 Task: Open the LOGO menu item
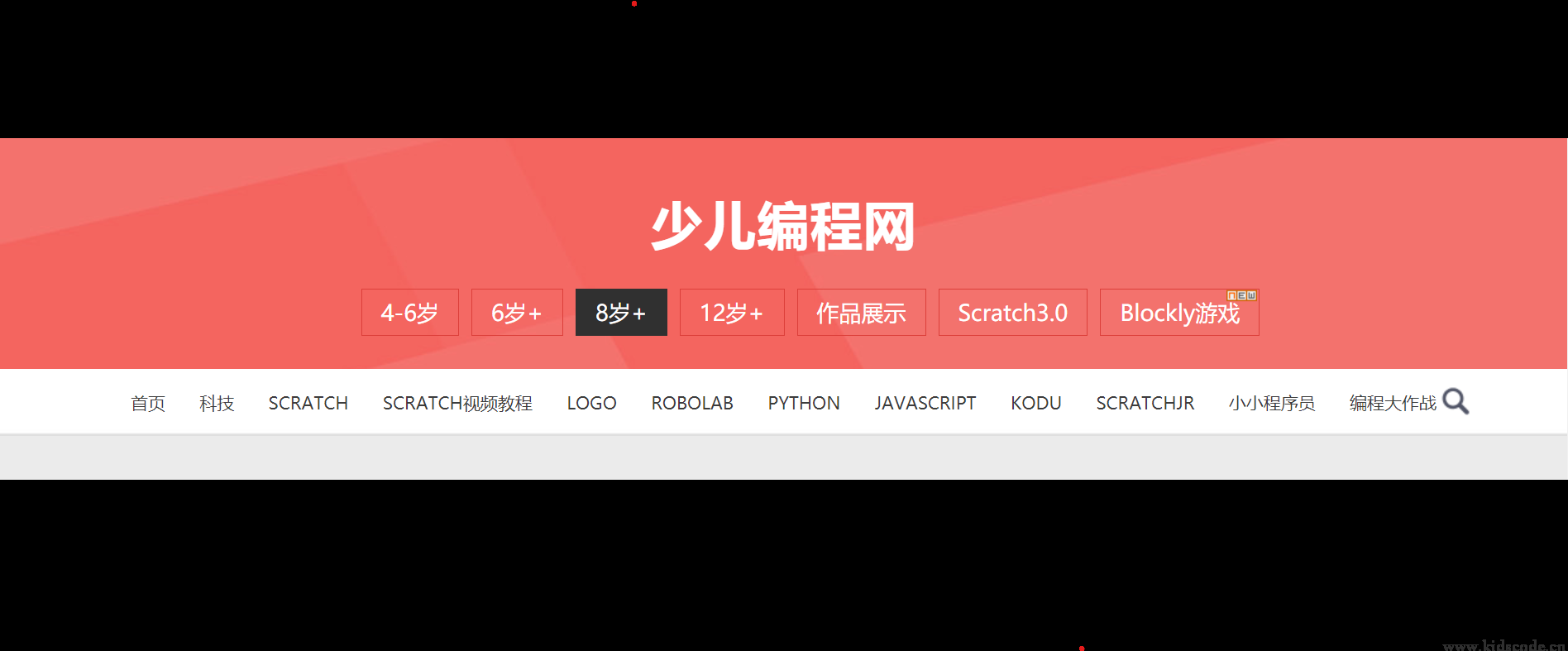point(592,403)
